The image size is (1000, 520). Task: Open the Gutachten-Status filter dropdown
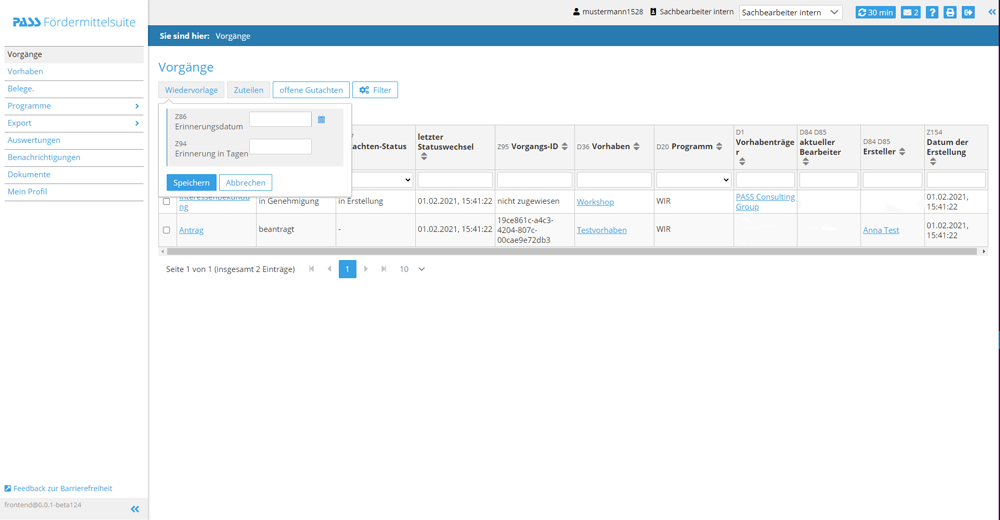pos(383,180)
